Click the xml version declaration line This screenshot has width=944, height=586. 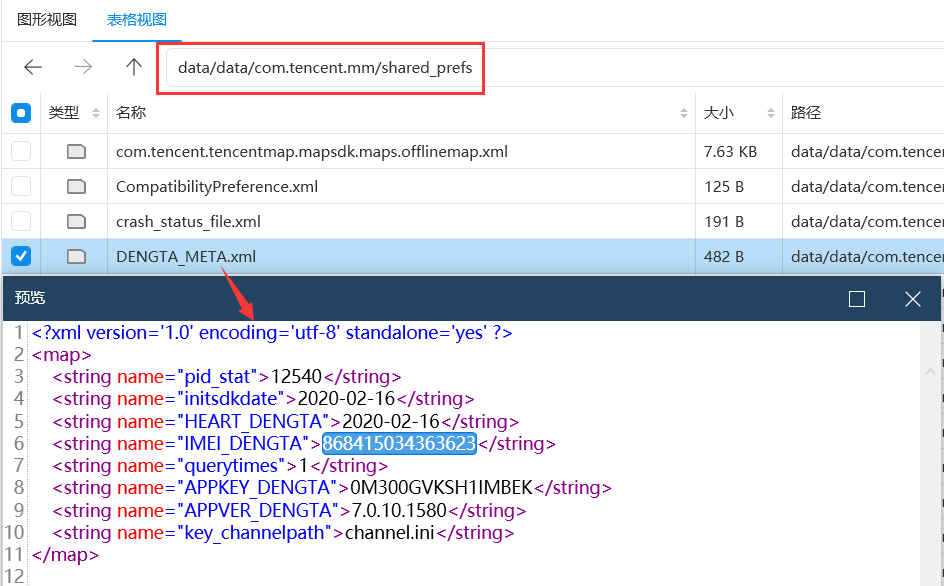272,332
